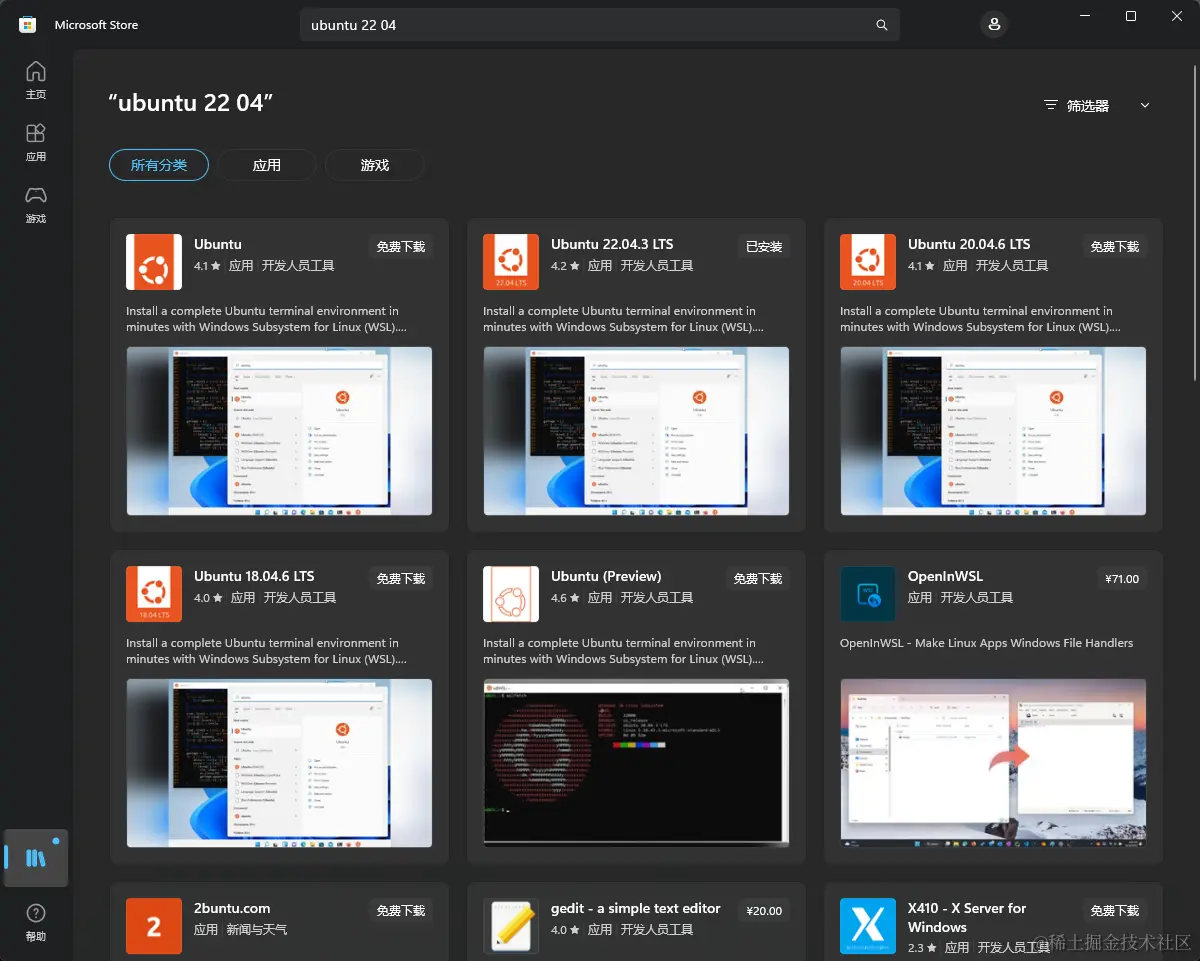
Task: Open Ubuntu (Preview) terminal screenshot thumbnail
Action: (636, 763)
